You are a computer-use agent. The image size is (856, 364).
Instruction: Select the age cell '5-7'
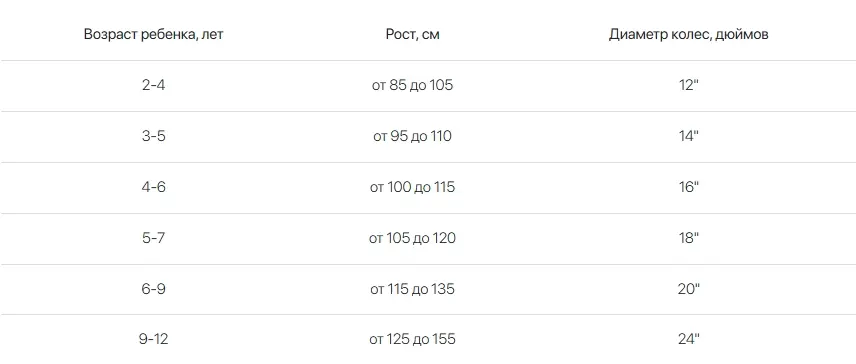153,238
